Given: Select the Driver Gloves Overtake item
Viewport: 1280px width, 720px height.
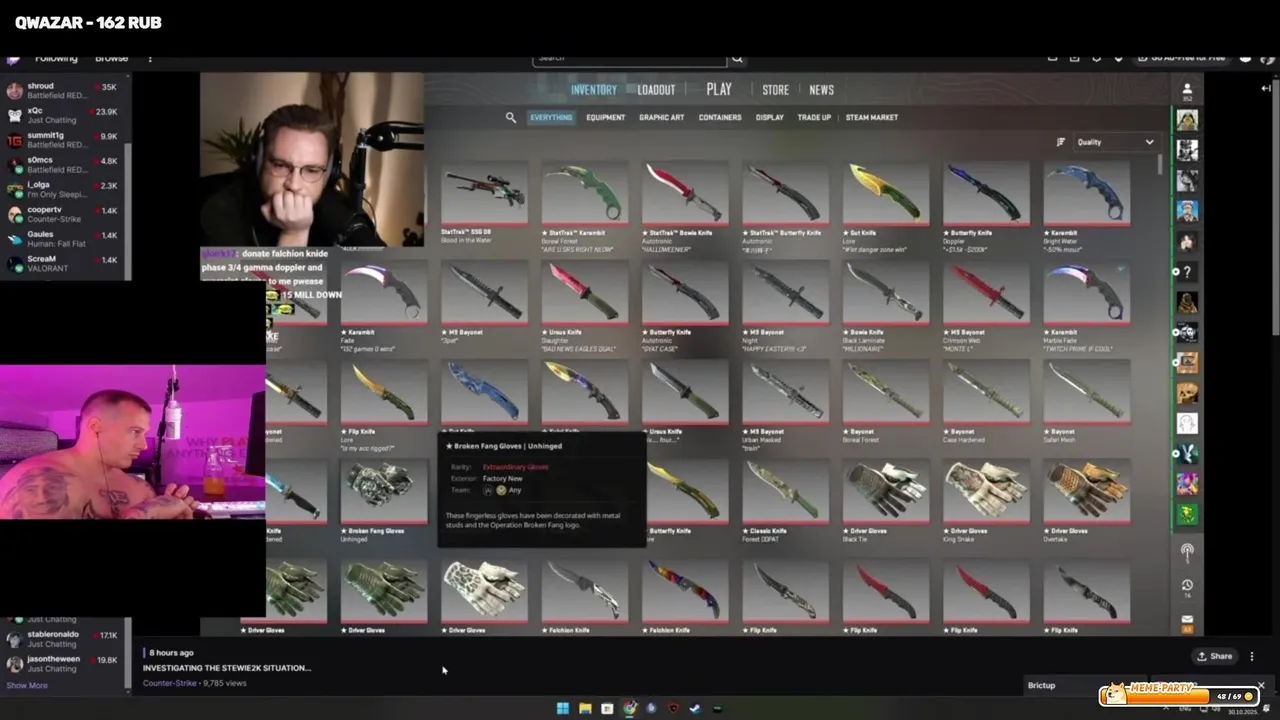Looking at the screenshot, I should coord(1086,500).
